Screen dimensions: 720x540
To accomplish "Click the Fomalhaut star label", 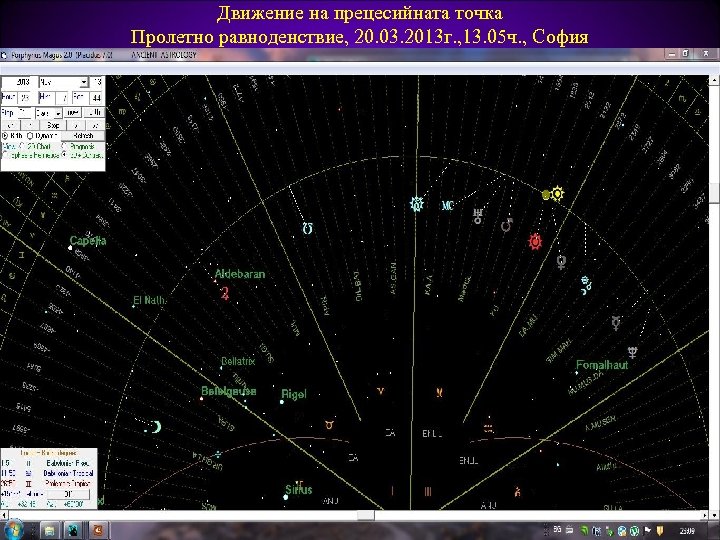I will pos(602,365).
